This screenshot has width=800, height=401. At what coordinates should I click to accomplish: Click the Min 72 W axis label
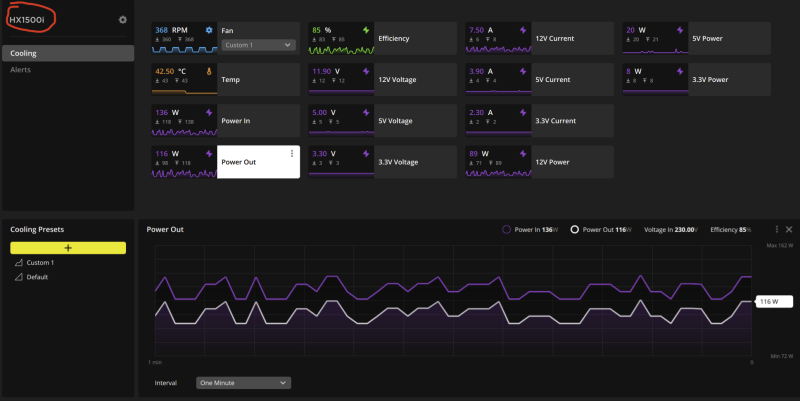[x=782, y=356]
